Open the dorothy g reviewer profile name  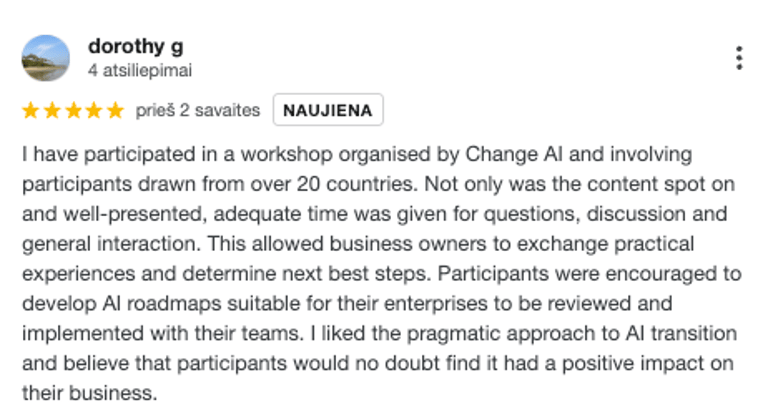click(x=136, y=47)
